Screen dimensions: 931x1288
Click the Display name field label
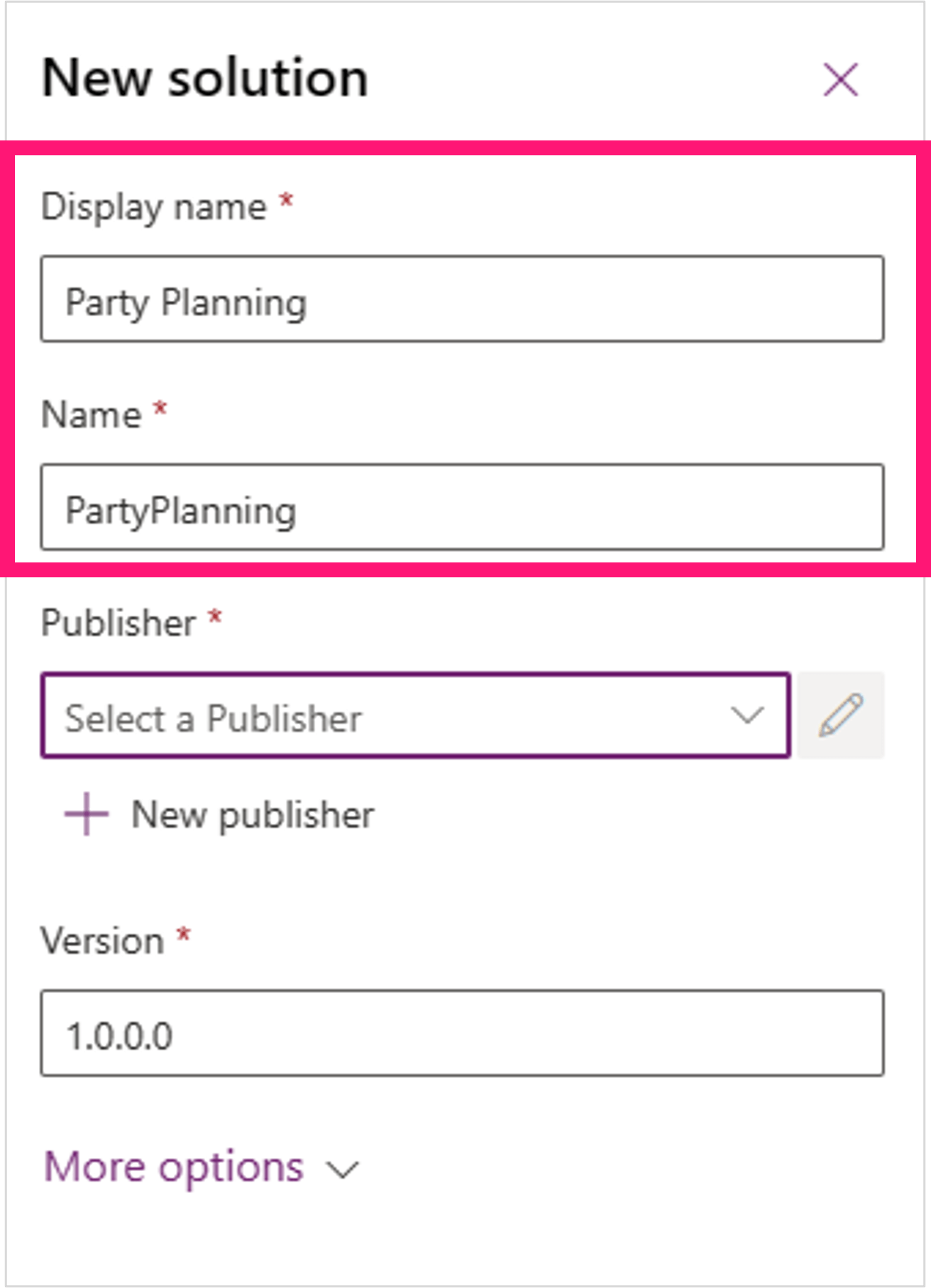coord(154,207)
